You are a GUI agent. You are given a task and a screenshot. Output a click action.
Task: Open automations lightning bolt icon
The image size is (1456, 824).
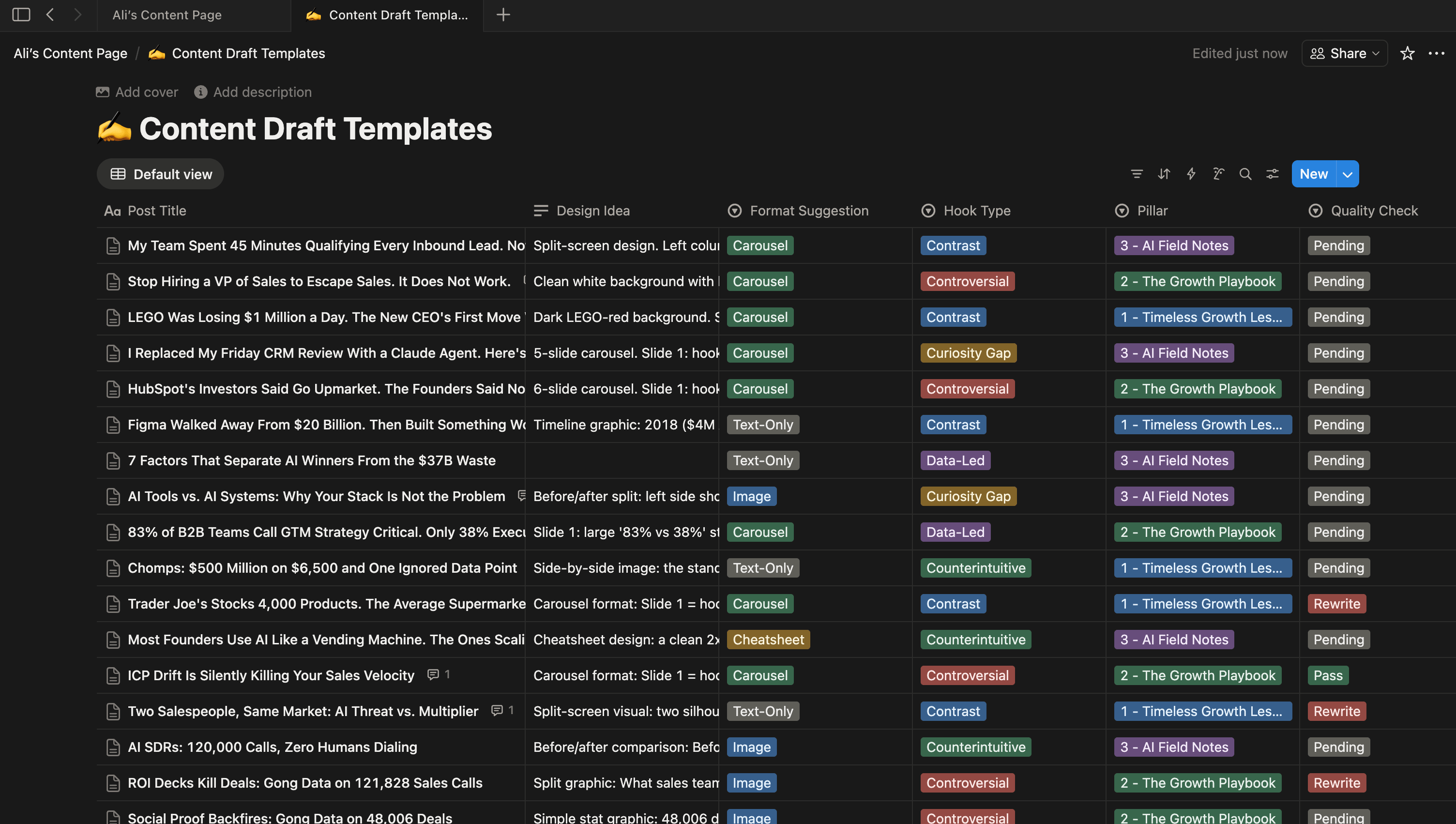tap(1191, 174)
